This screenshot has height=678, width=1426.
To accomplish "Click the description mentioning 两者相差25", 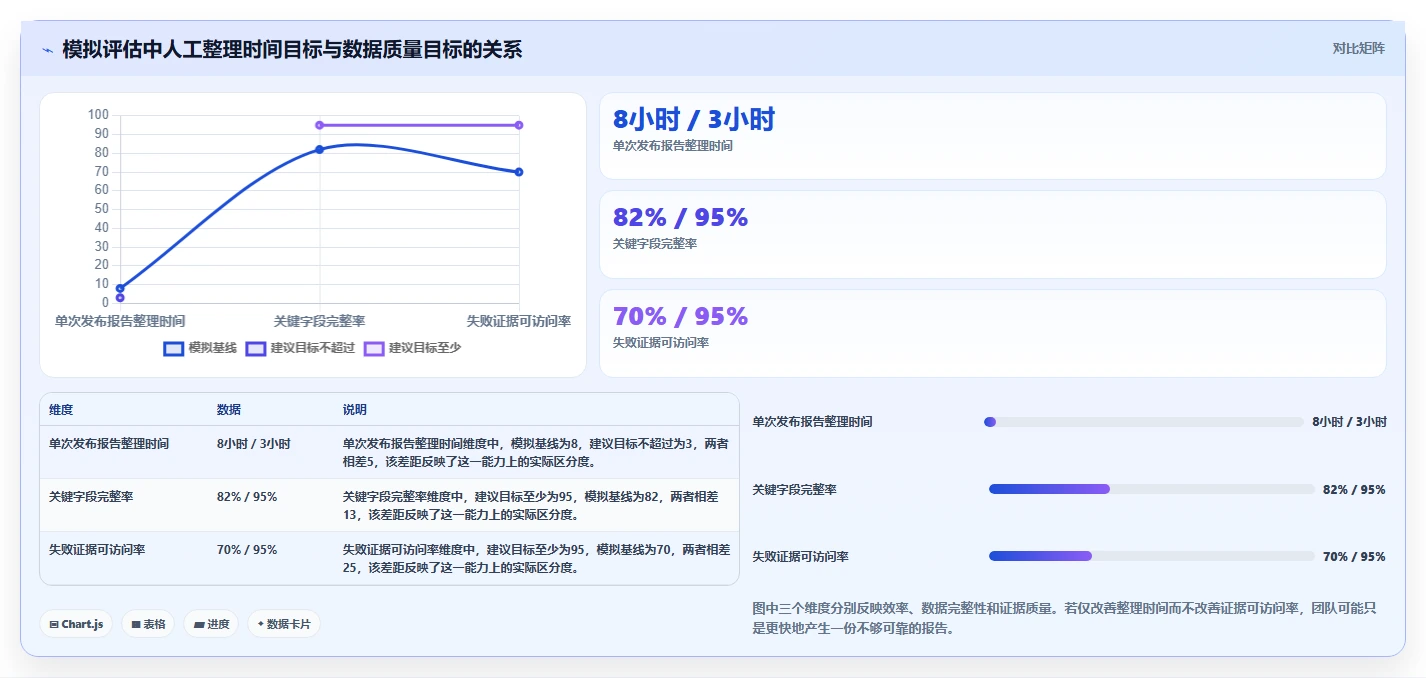I will coord(536,558).
